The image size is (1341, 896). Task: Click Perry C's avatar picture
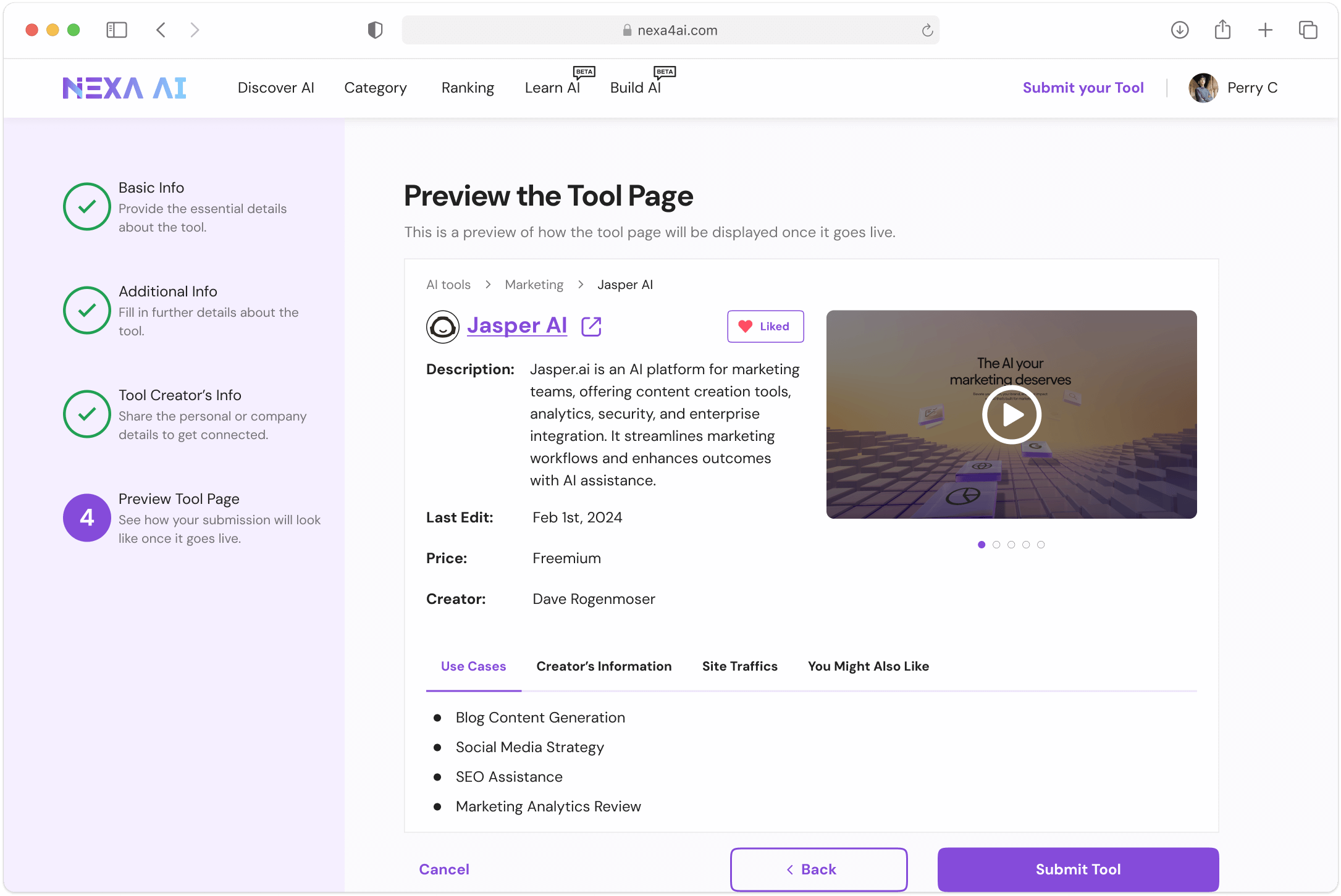point(1203,88)
